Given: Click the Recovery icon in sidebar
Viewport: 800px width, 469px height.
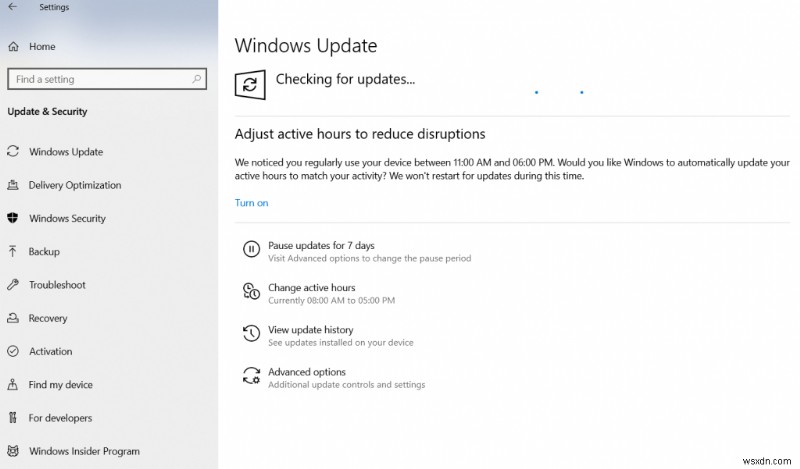Looking at the screenshot, I should pos(13,318).
